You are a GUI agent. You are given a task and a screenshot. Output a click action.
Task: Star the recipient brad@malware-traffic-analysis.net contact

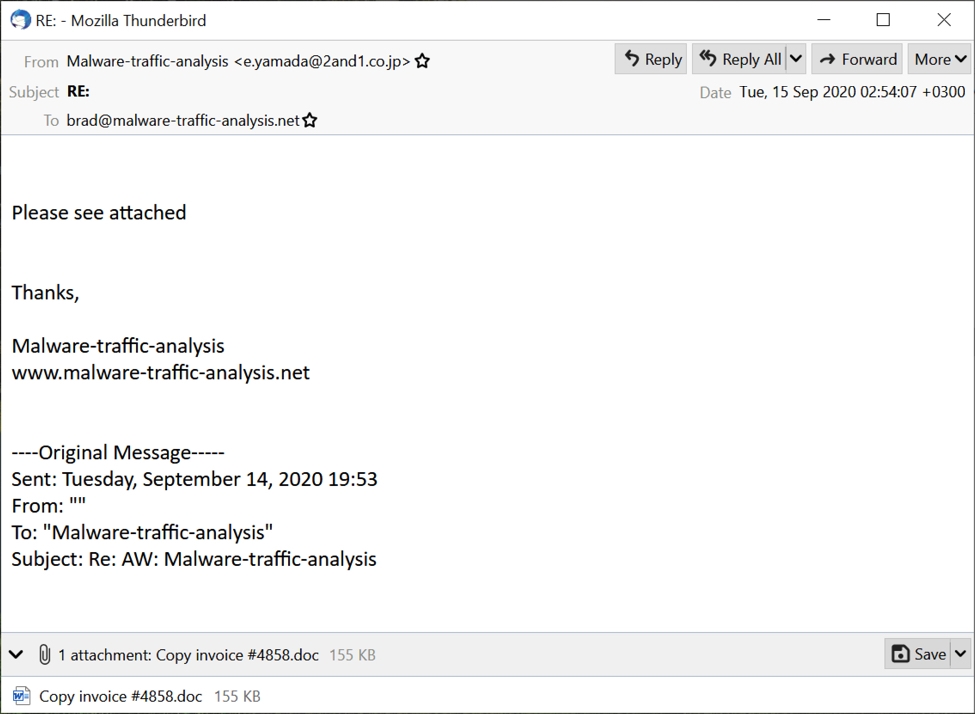310,120
